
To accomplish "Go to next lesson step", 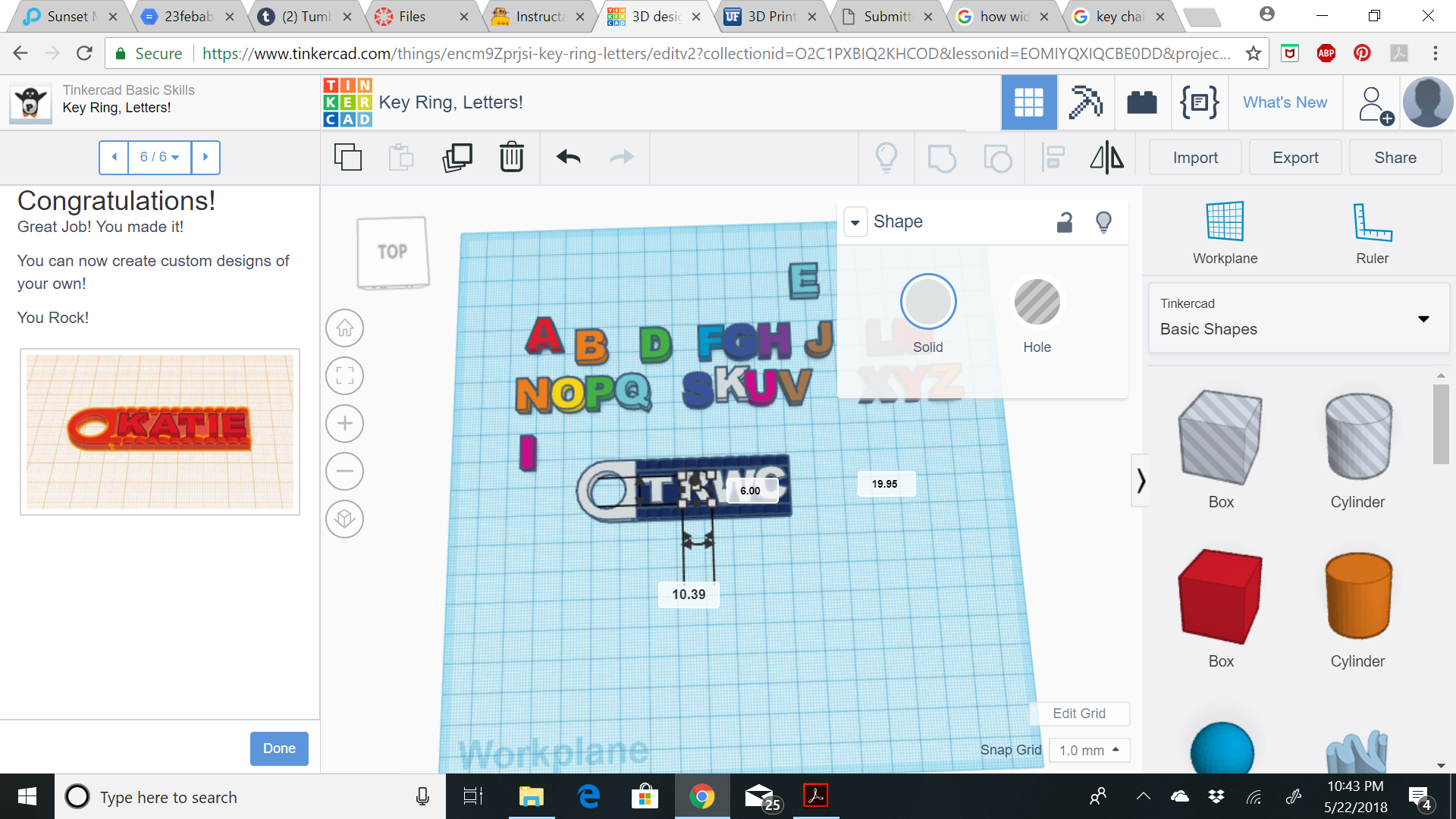I will (x=206, y=157).
